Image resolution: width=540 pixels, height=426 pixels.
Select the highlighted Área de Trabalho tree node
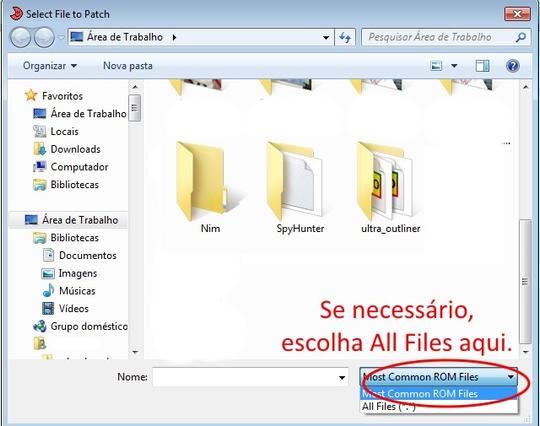click(80, 220)
